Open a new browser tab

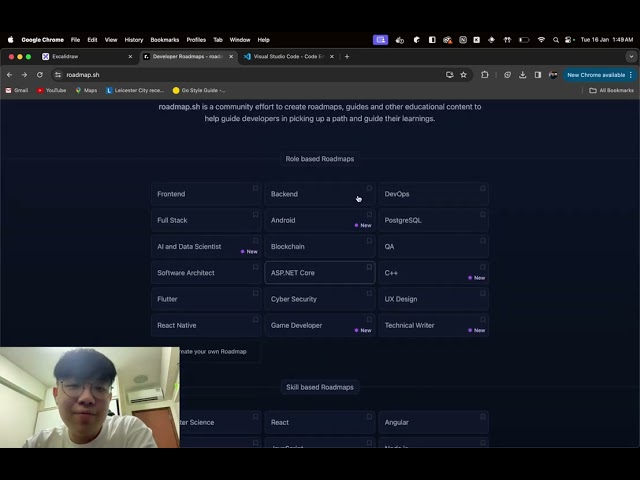347,57
